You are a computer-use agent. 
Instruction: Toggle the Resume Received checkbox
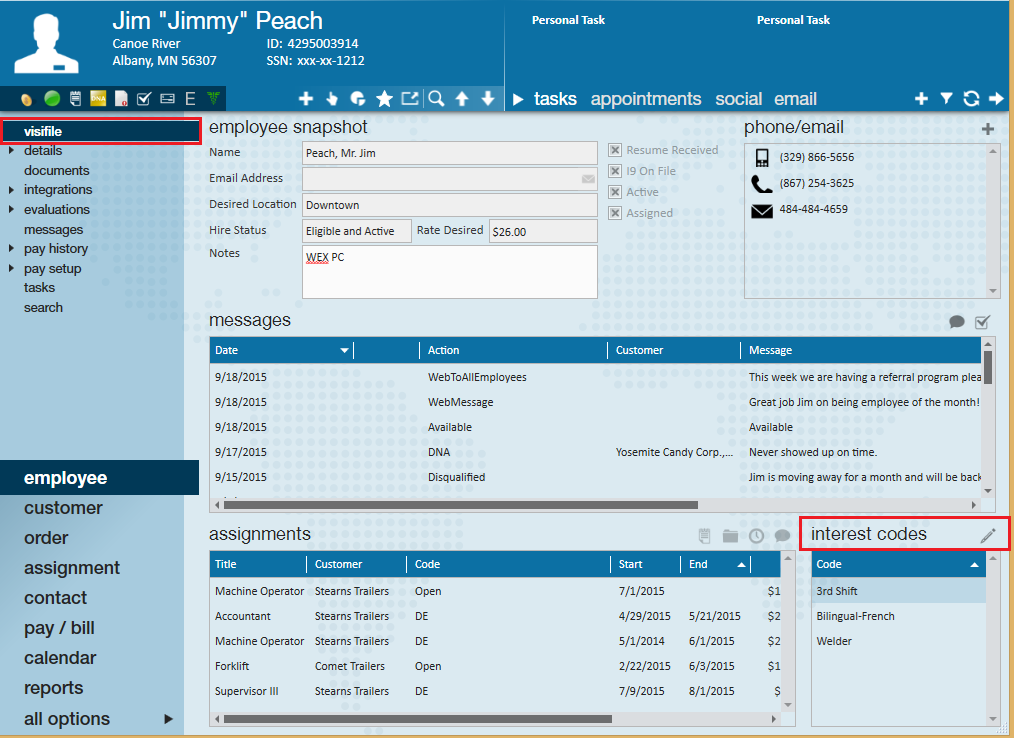click(616, 150)
